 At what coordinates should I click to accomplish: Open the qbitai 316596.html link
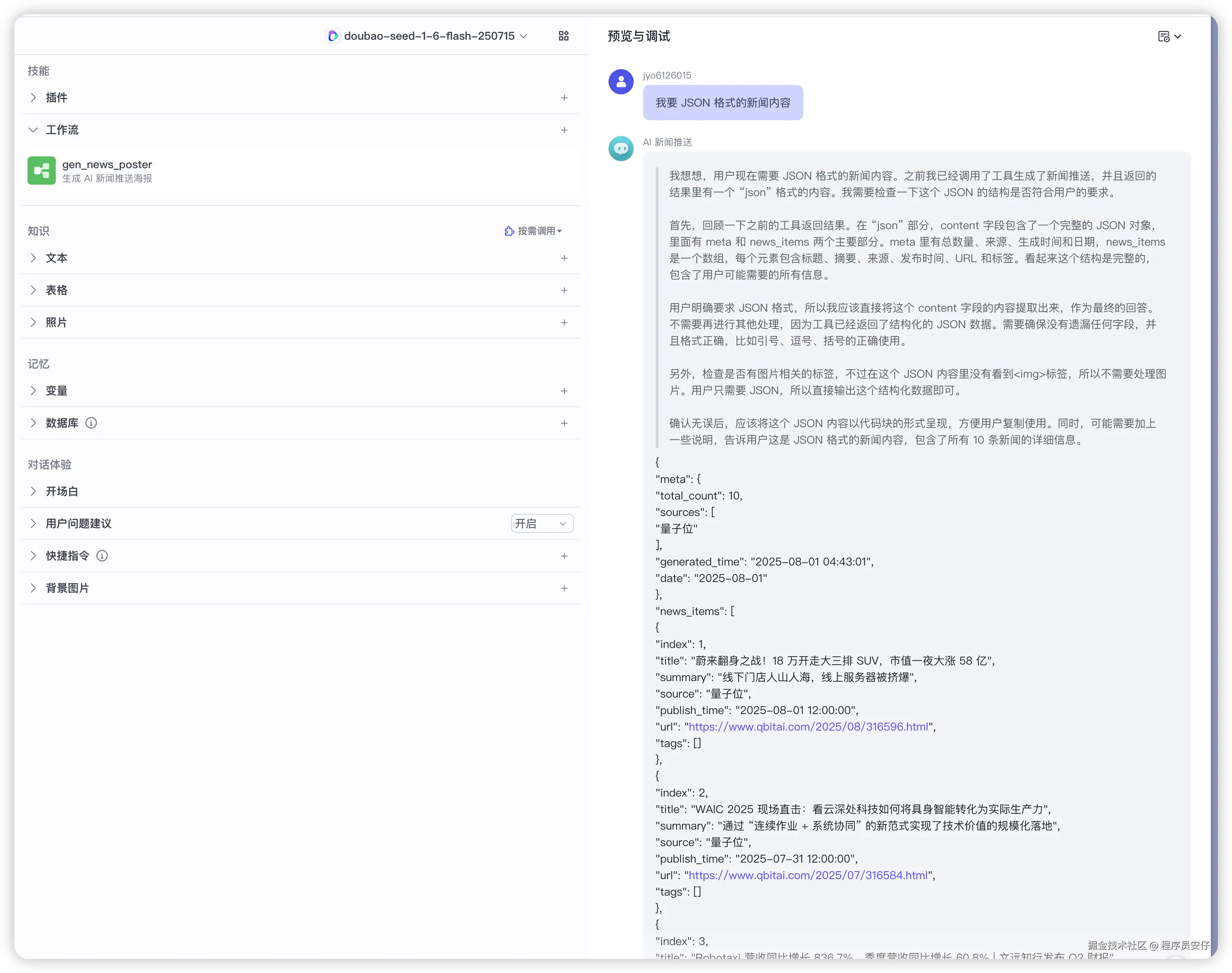808,726
